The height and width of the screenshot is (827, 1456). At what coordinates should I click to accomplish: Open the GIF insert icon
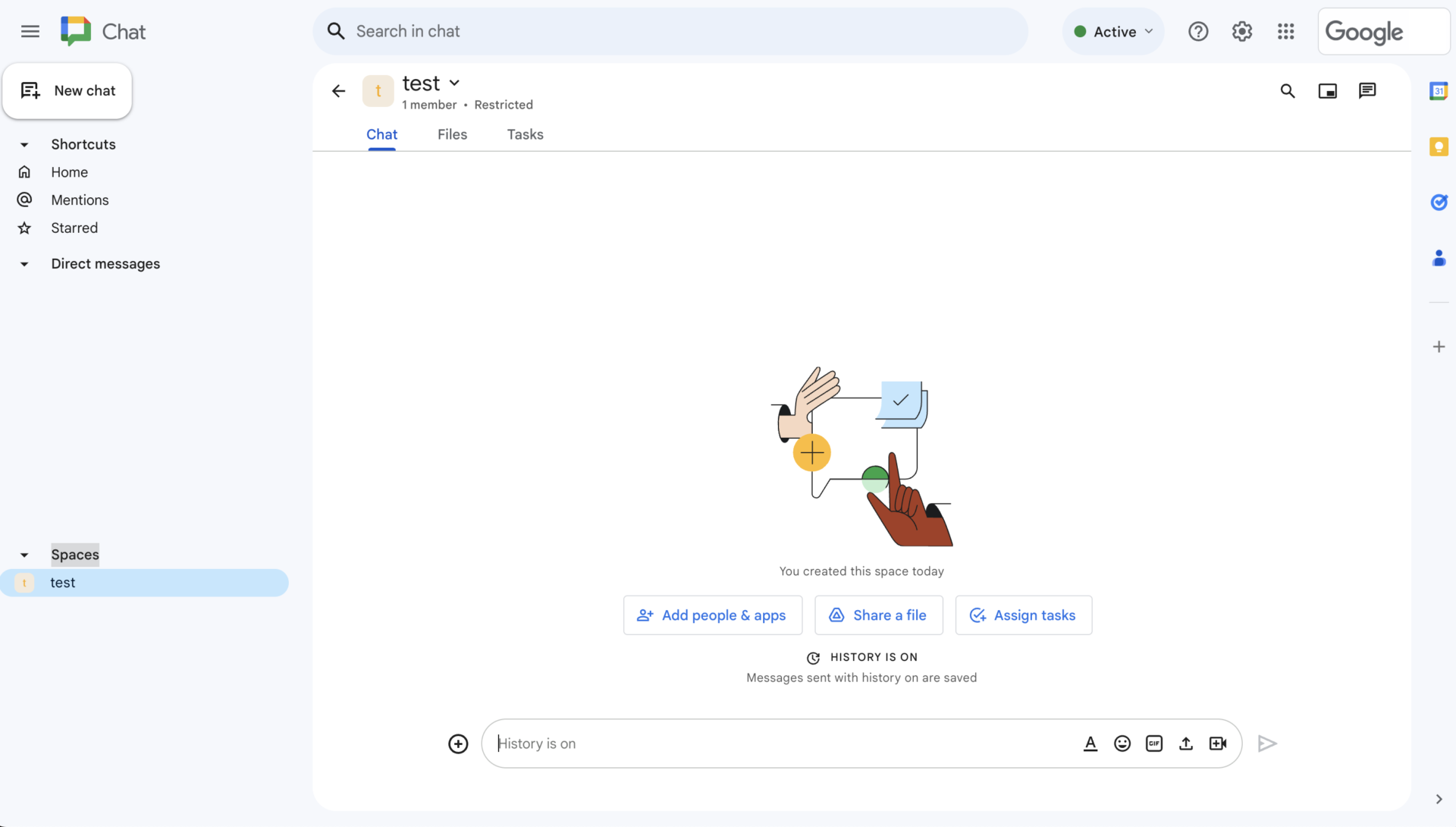pyautogui.click(x=1154, y=744)
